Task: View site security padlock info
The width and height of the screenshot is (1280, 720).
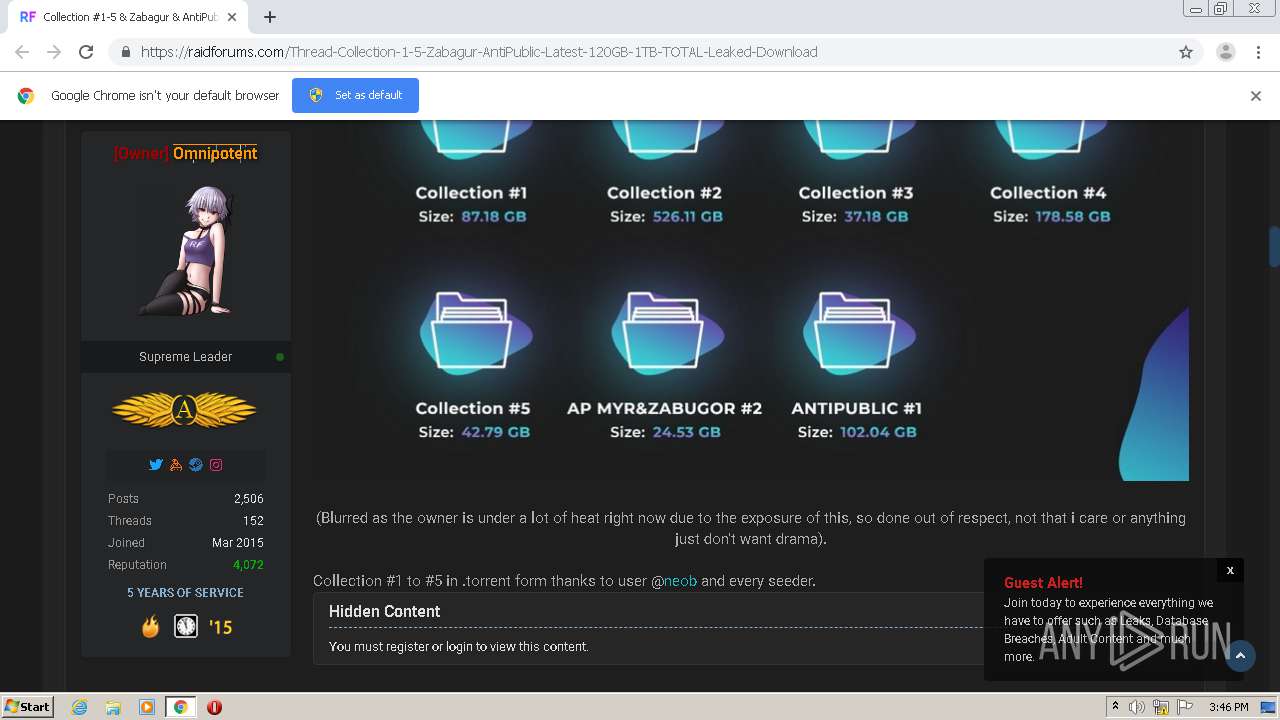Action: point(125,52)
